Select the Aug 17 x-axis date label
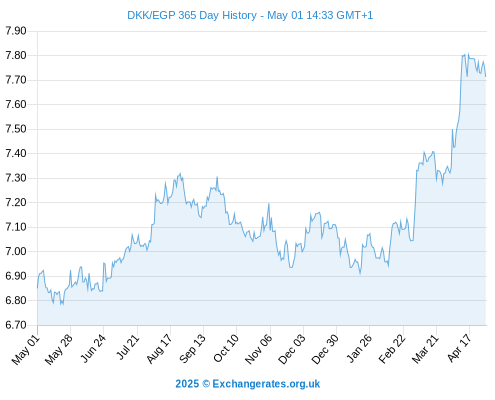 159,349
